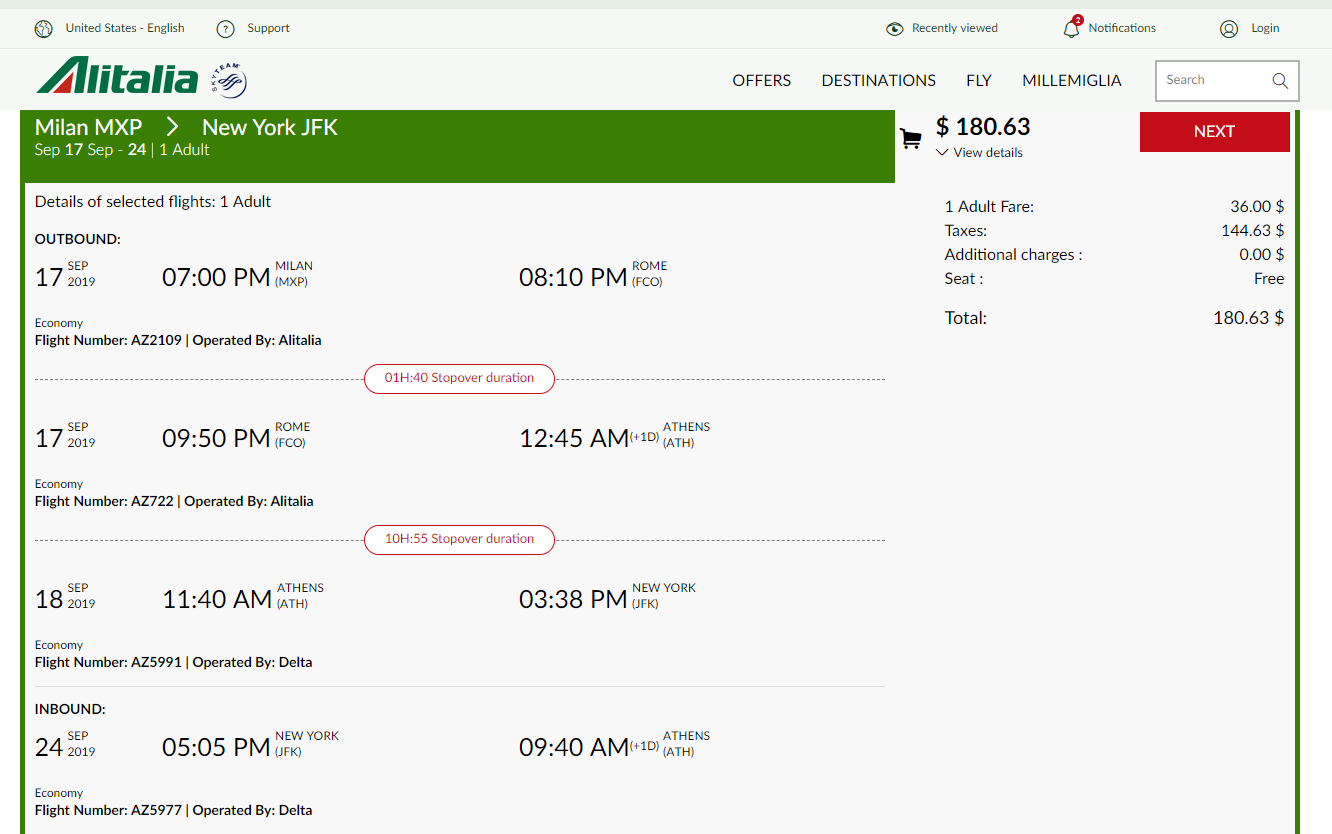Image resolution: width=1332 pixels, height=834 pixels.
Task: Click the search magnifier icon
Action: (1280, 81)
